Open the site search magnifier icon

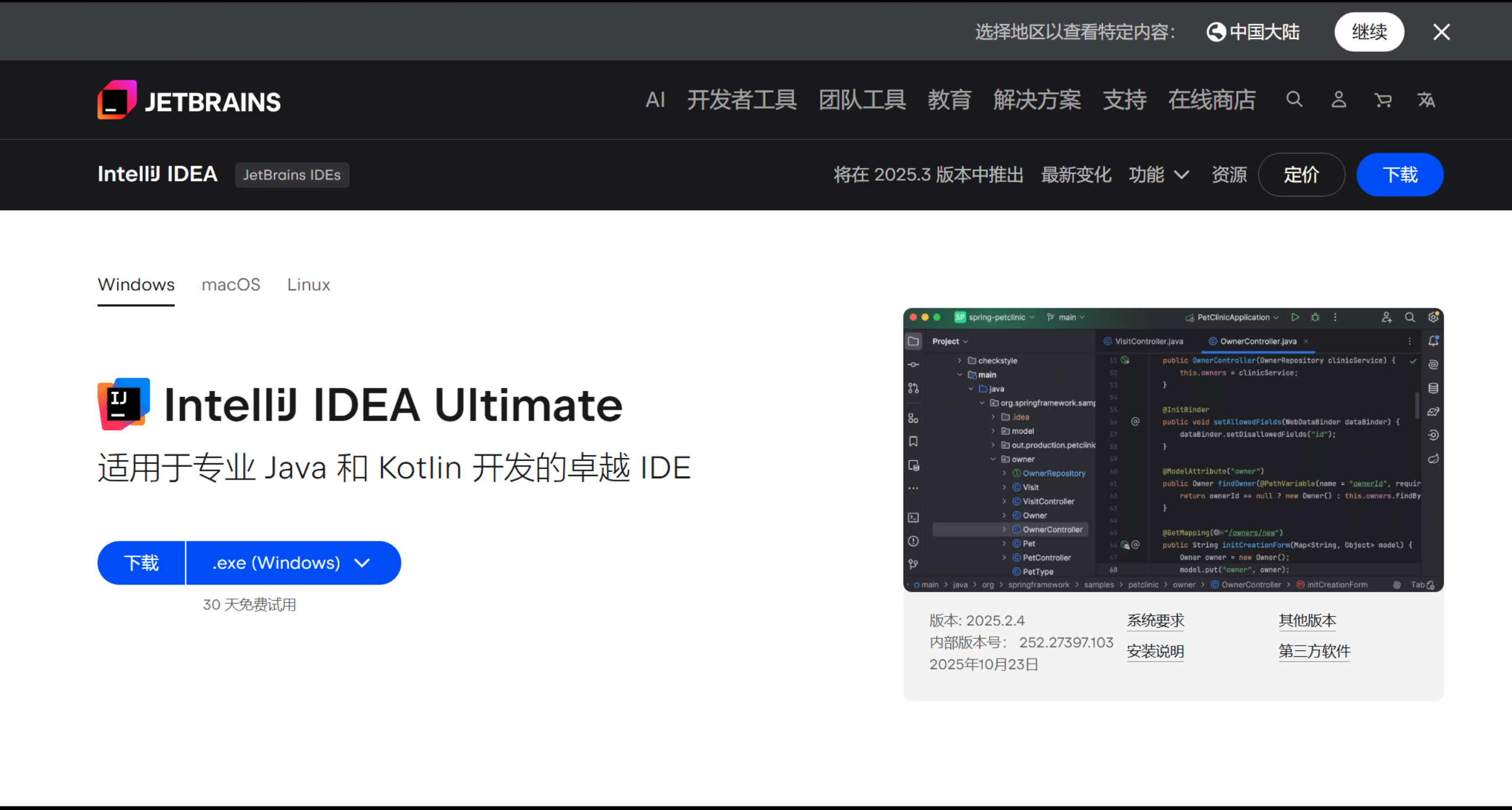pyautogui.click(x=1294, y=100)
